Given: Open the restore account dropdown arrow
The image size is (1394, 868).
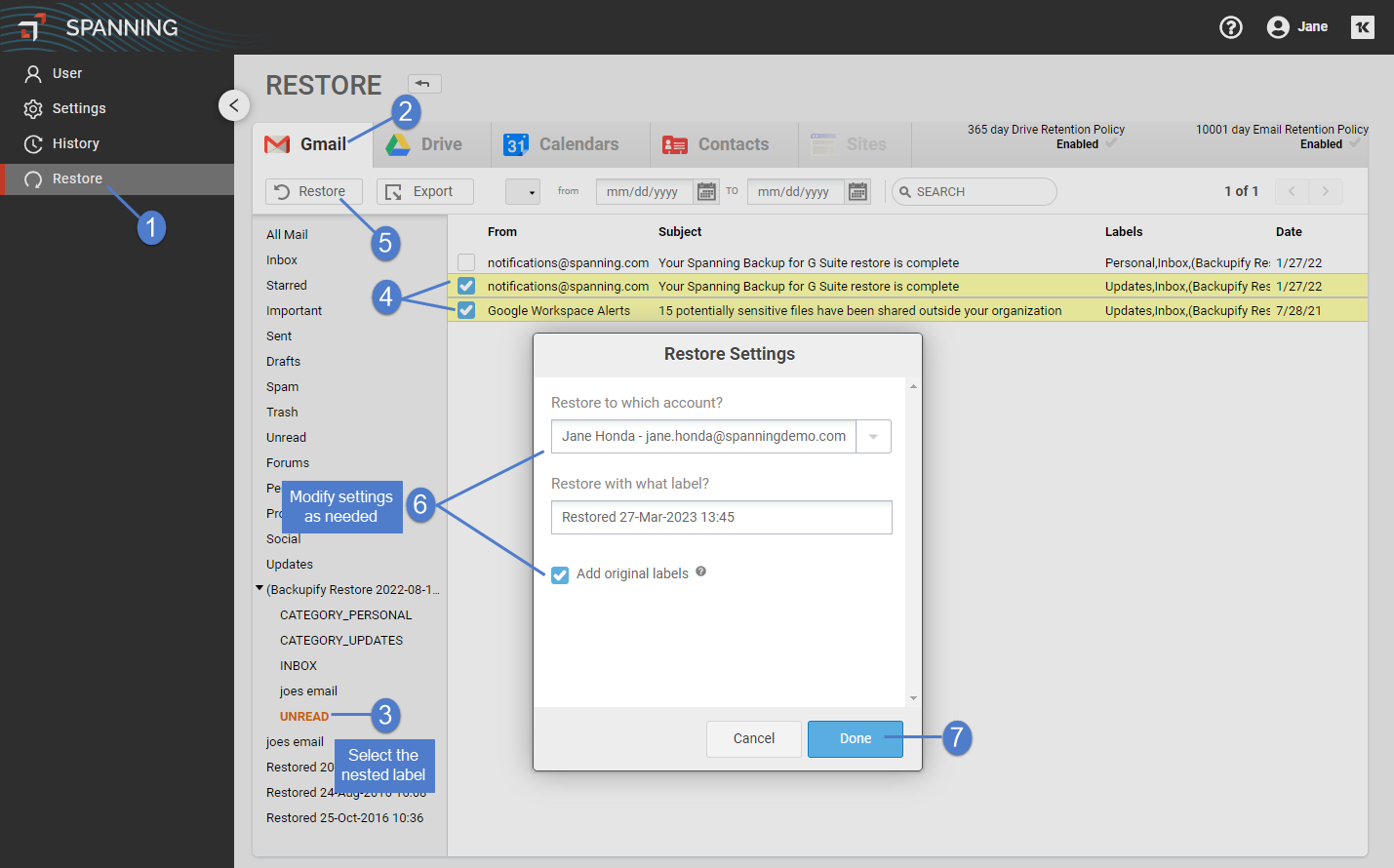Looking at the screenshot, I should [x=873, y=436].
